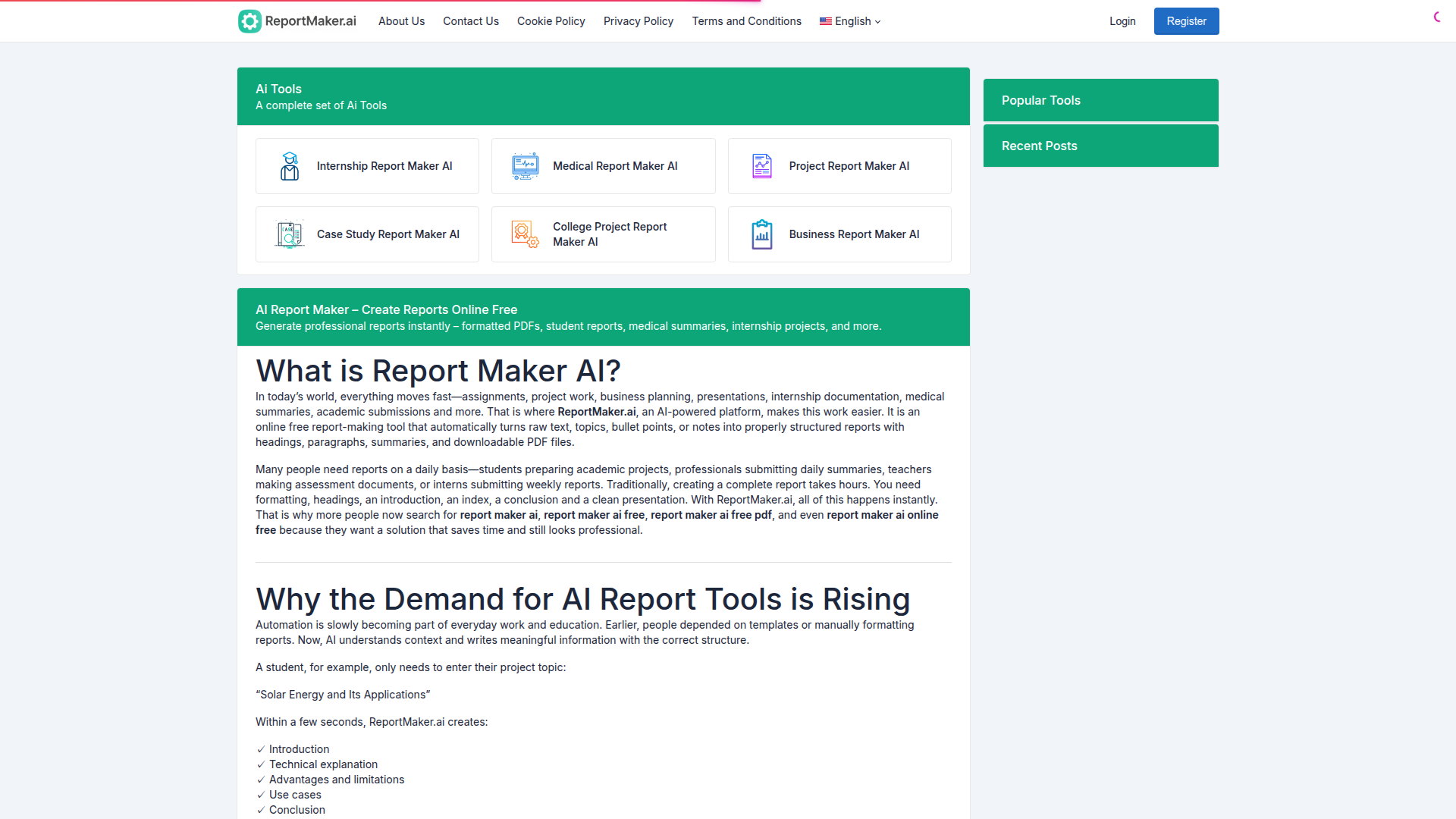Click 'A complete set of Ai Tools' subtitle
Viewport: 1456px width, 819px height.
pyautogui.click(x=321, y=105)
